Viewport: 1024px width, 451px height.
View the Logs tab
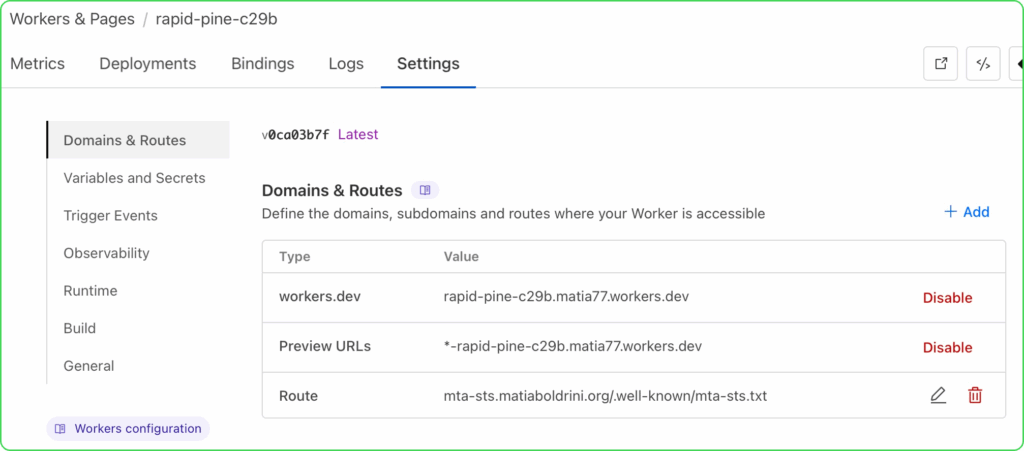(346, 64)
